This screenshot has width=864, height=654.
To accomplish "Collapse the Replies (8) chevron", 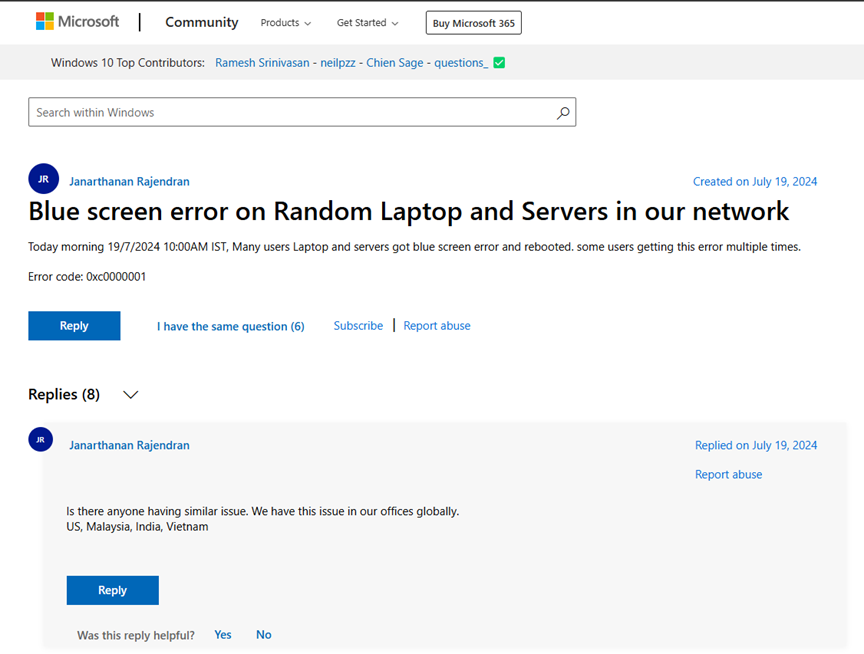I will [130, 395].
